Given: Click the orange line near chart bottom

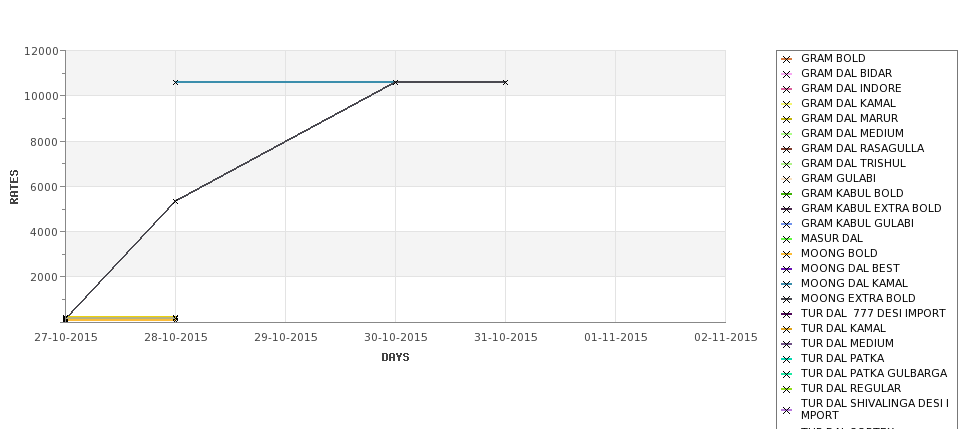Looking at the screenshot, I should tap(120, 318).
